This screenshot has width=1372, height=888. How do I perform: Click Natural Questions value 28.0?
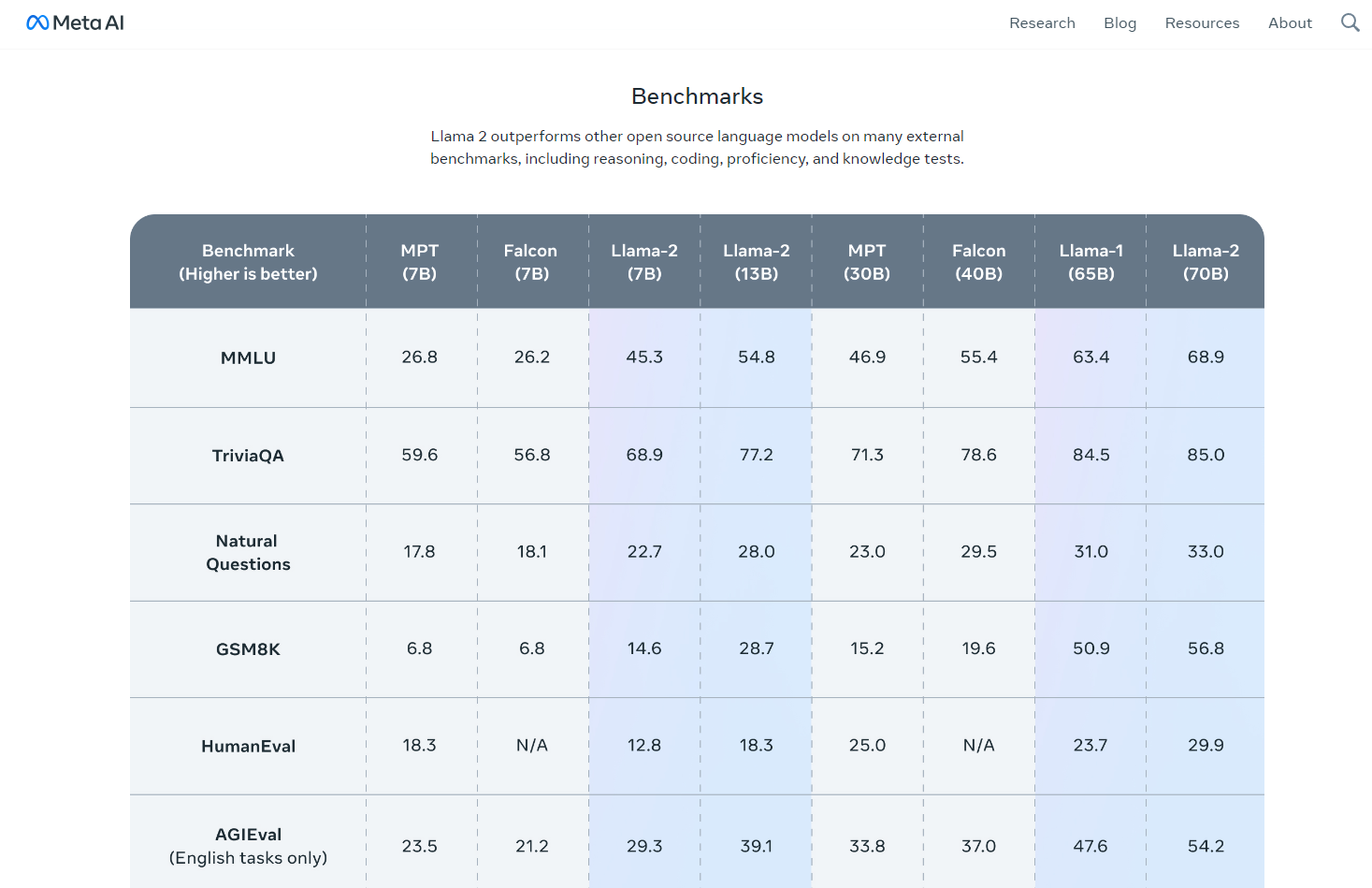[757, 552]
